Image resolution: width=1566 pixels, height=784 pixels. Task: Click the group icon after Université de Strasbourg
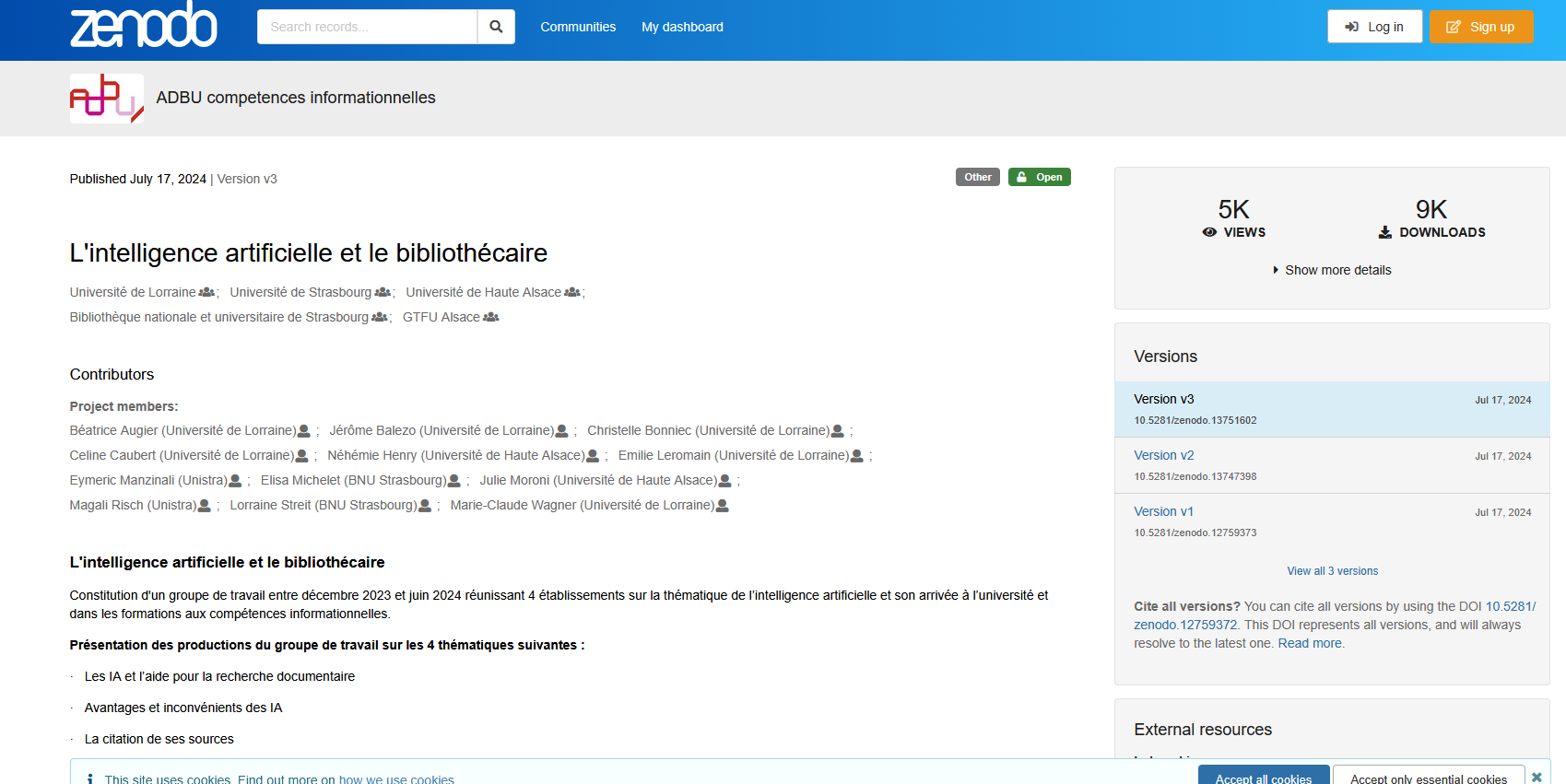tap(383, 292)
